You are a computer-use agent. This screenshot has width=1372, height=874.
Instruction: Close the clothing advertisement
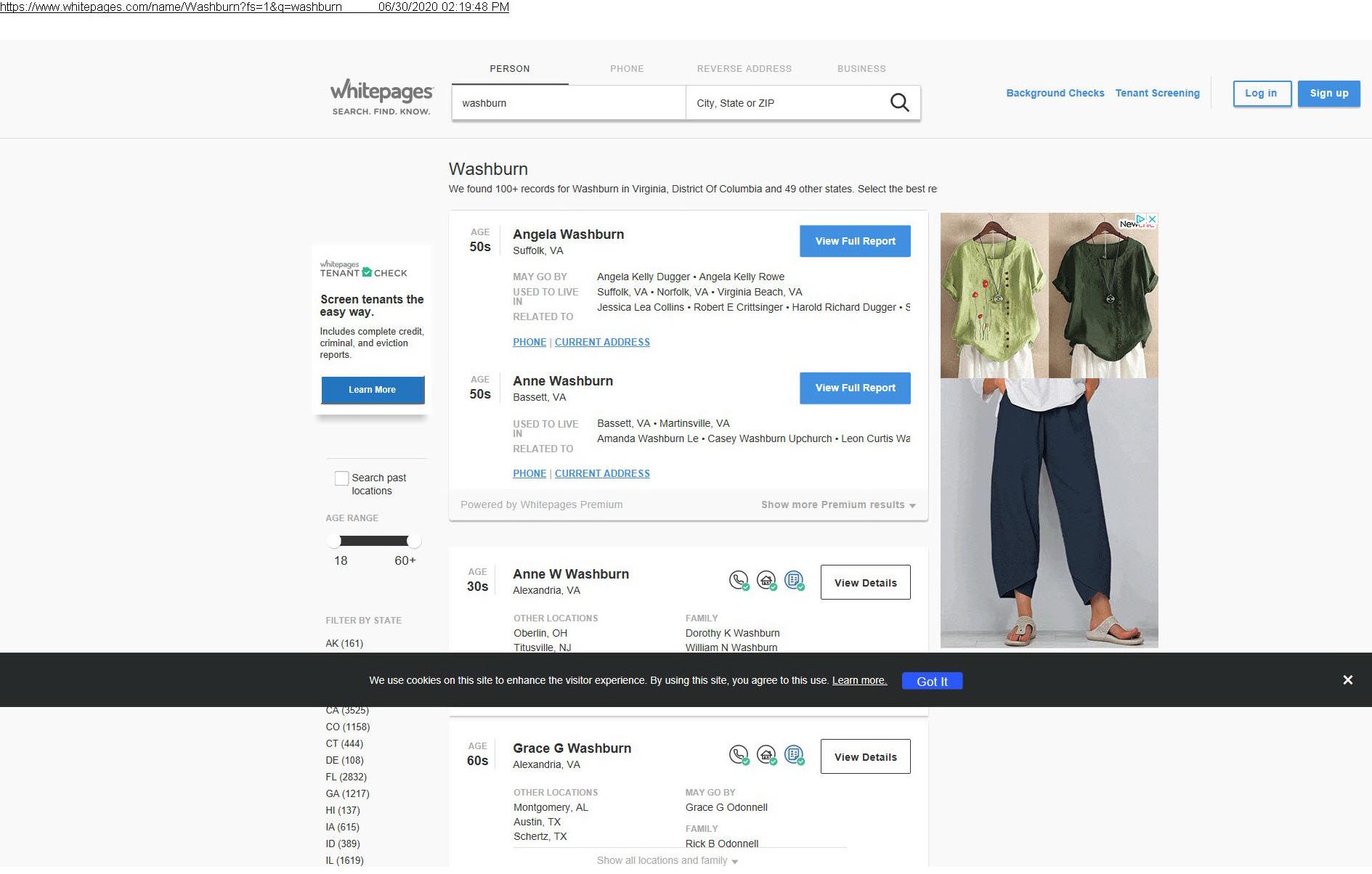(x=1151, y=219)
